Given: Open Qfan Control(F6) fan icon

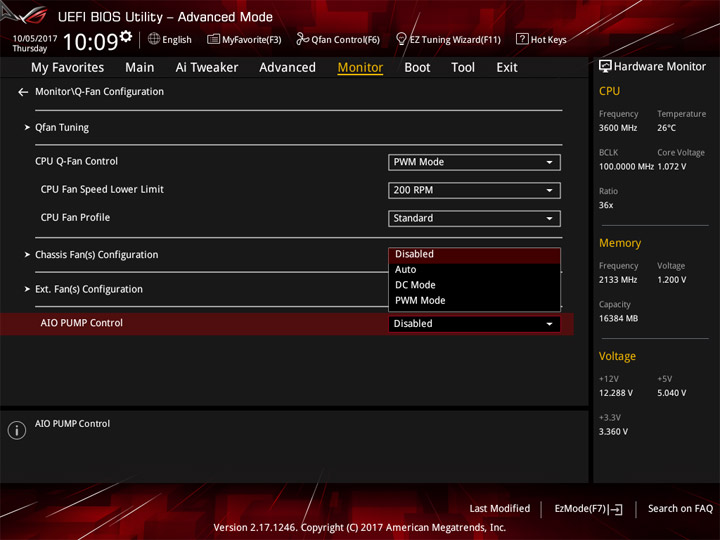Looking at the screenshot, I should click(x=302, y=39).
